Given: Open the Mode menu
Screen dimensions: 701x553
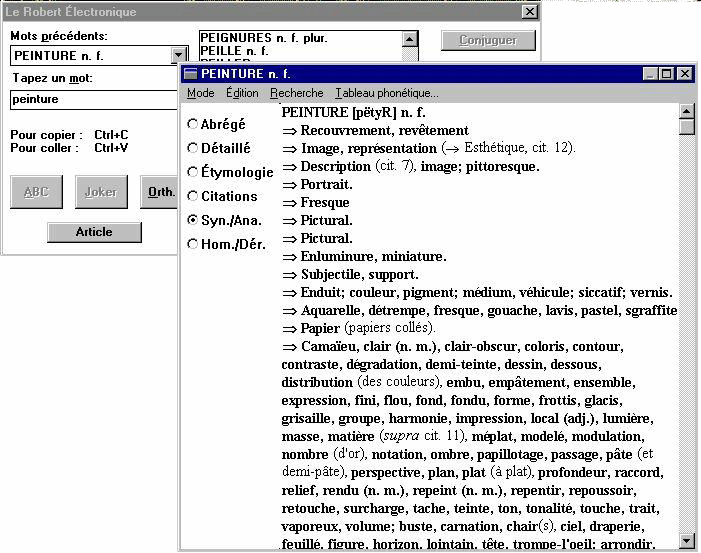Looking at the screenshot, I should coord(200,93).
